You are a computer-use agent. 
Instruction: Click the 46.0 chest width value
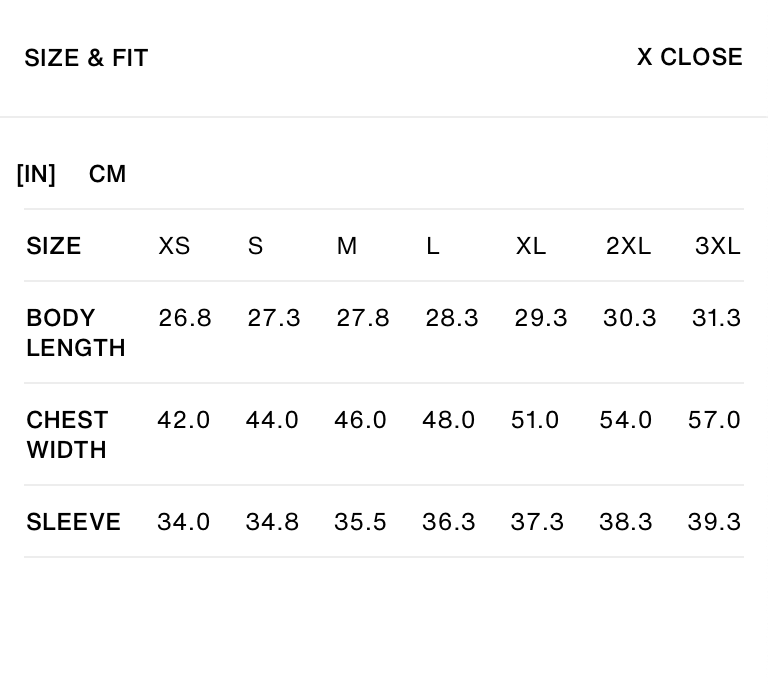click(360, 420)
